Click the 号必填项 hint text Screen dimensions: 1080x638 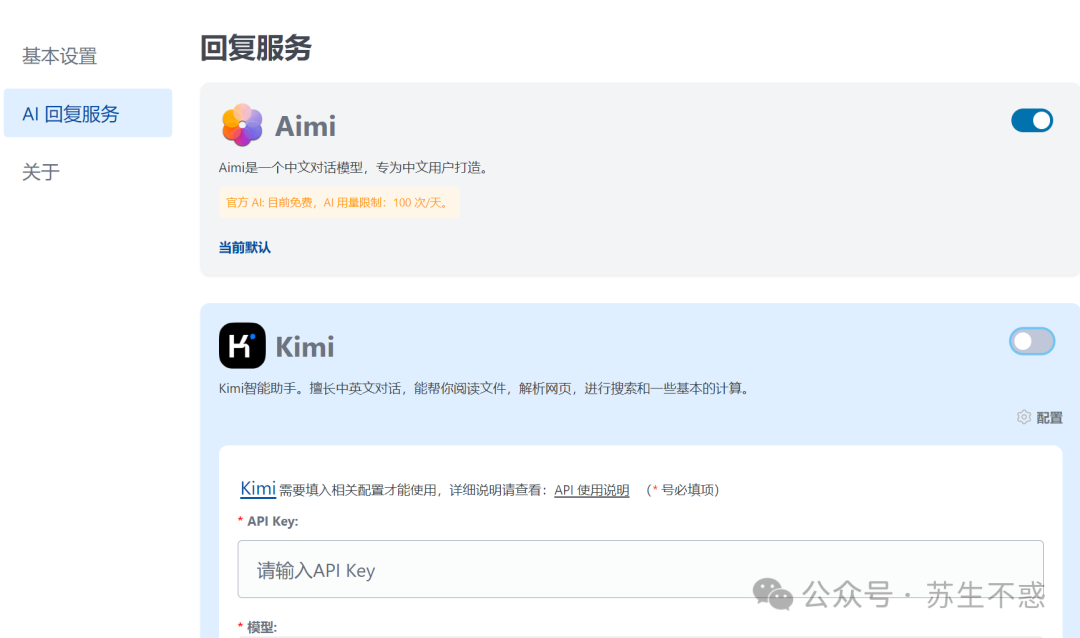(683, 490)
